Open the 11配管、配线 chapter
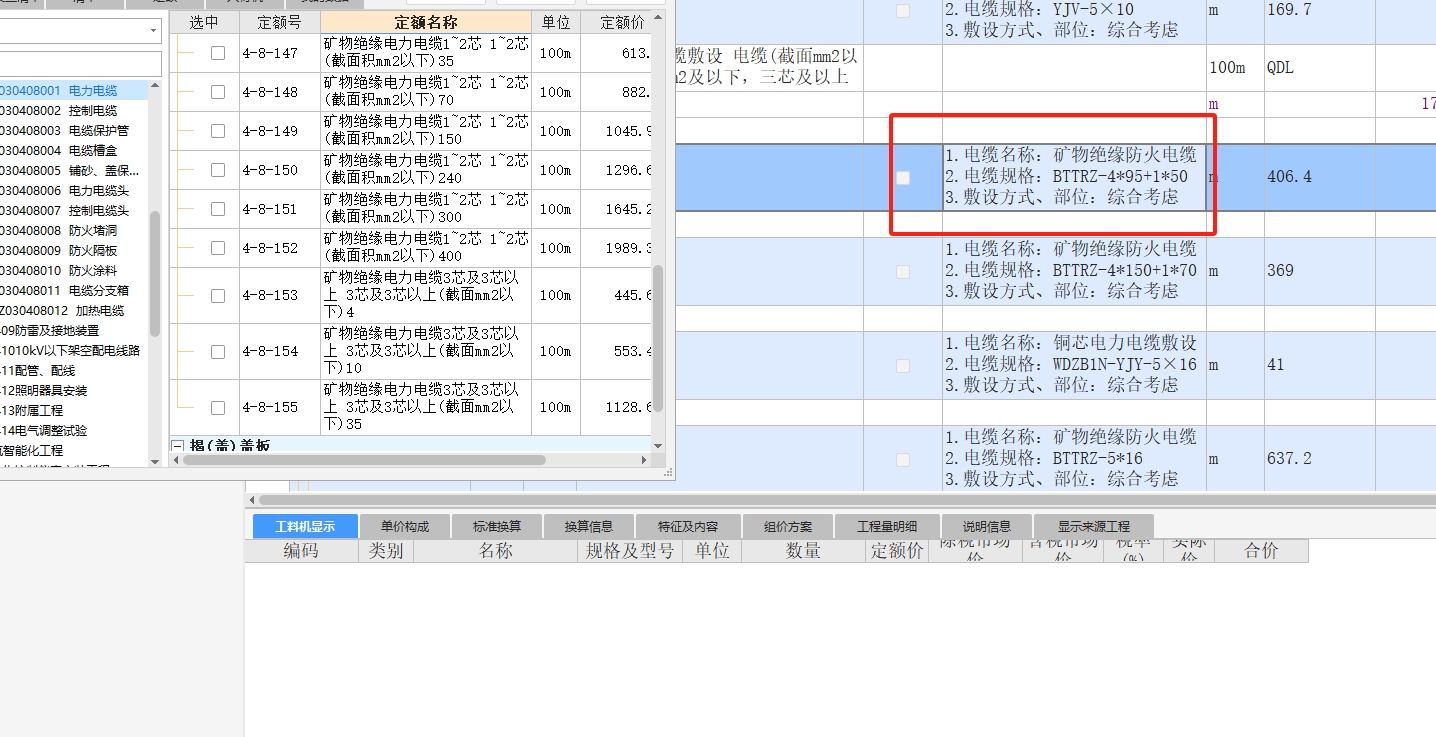This screenshot has width=1436, height=737. tap(38, 371)
